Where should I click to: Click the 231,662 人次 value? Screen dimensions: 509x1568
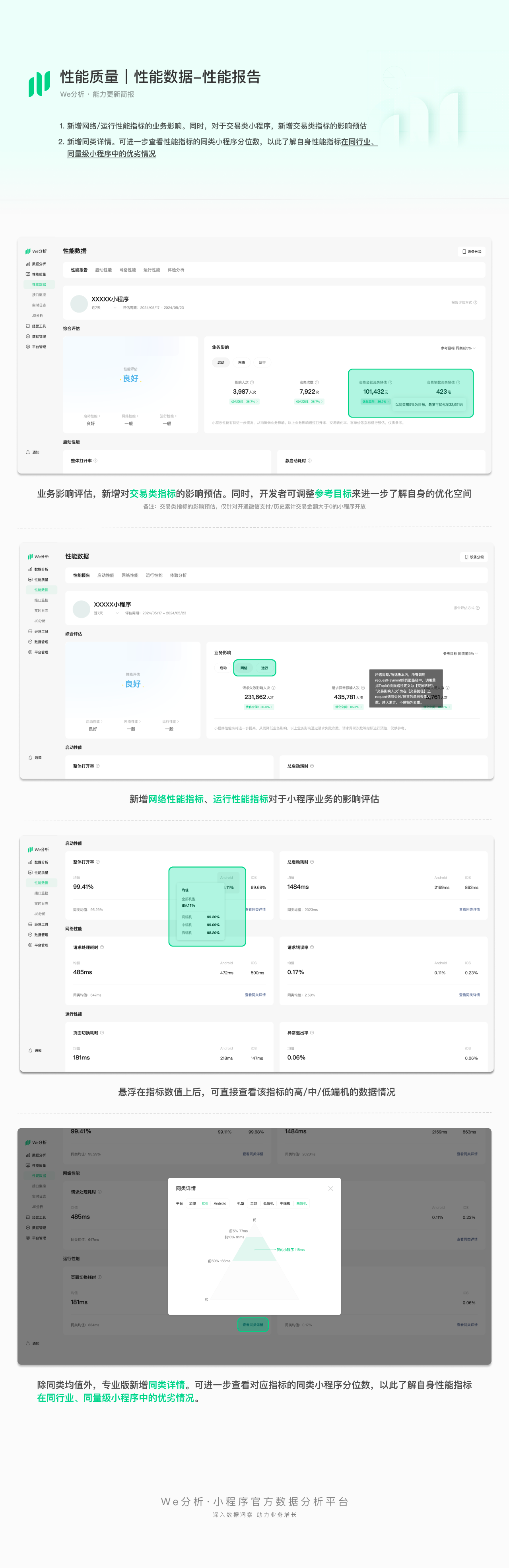(x=259, y=698)
